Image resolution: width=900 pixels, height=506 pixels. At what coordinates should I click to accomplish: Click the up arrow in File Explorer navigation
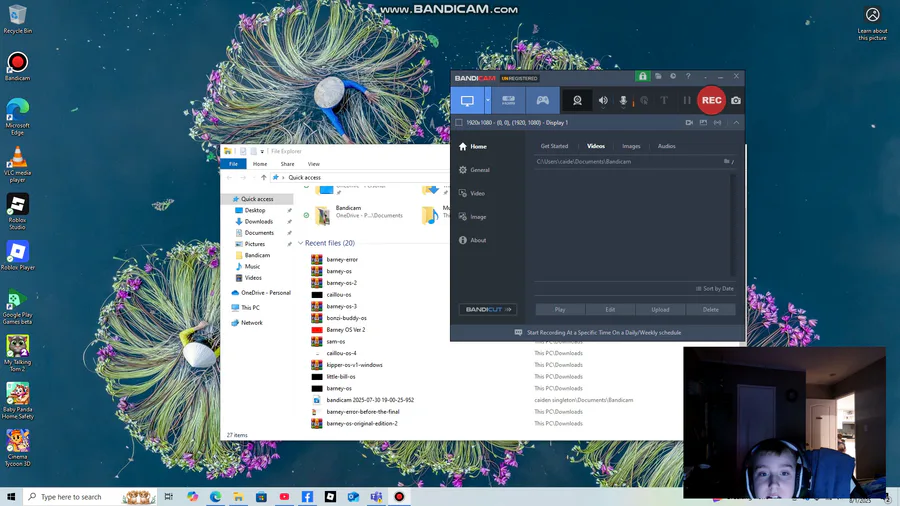[x=263, y=178]
